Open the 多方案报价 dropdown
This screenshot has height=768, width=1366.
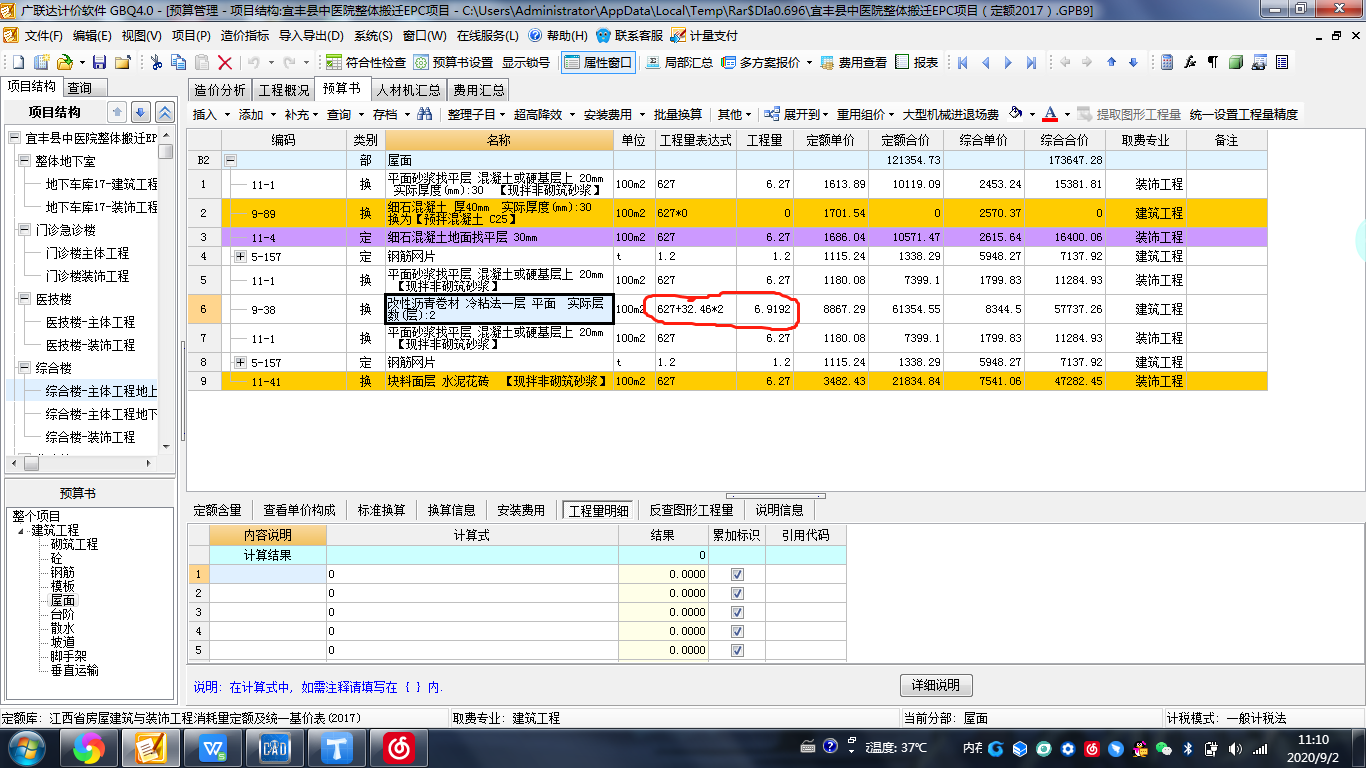pos(767,62)
